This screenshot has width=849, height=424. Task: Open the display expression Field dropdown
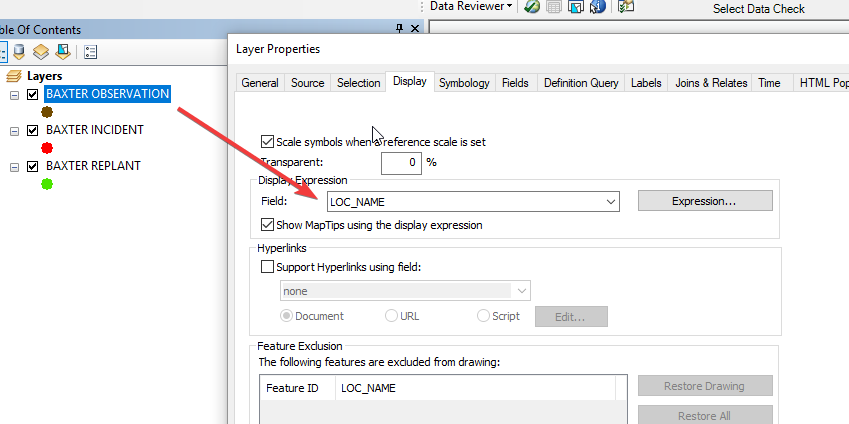(610, 202)
